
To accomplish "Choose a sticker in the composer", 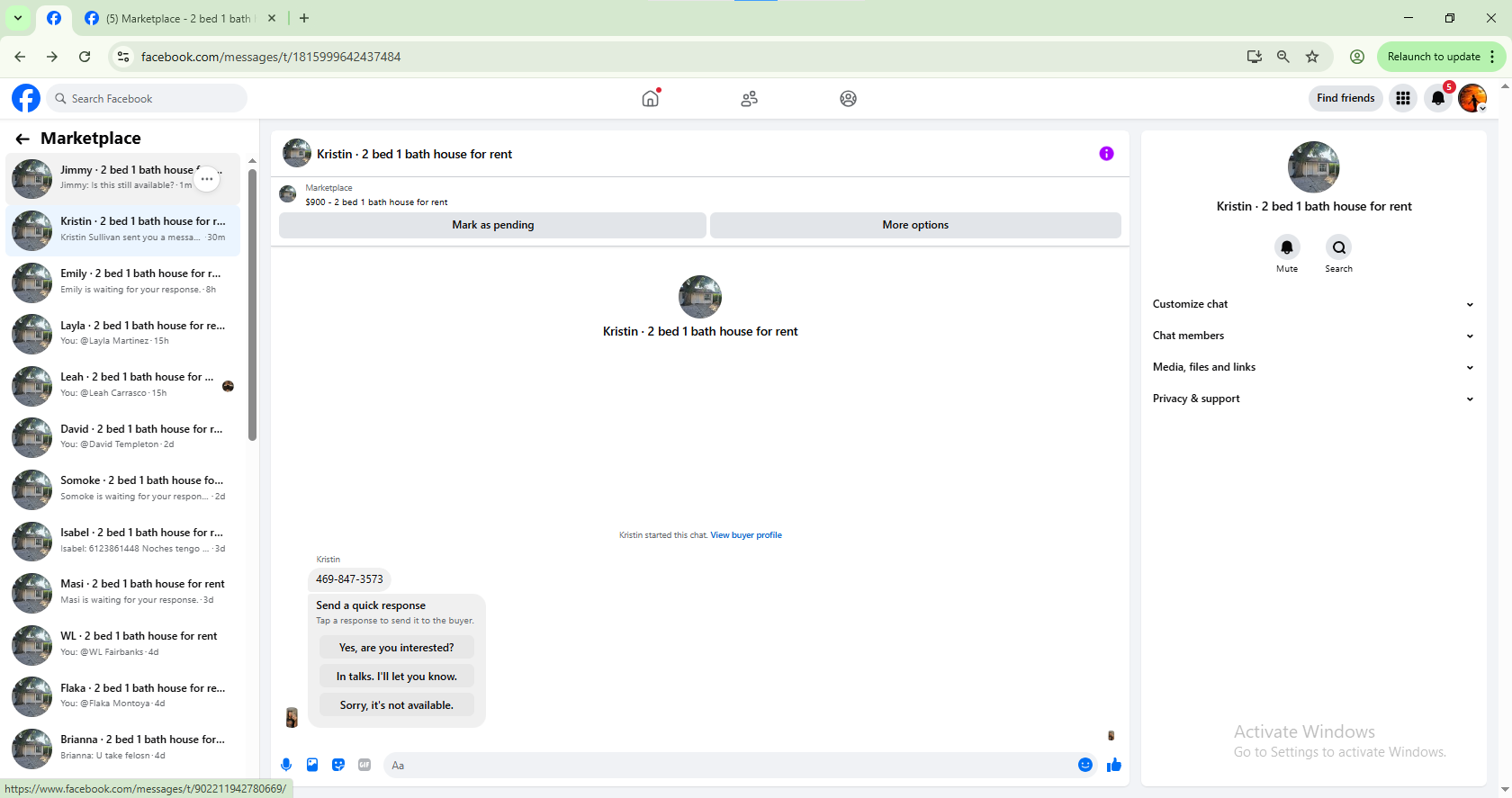I will click(338, 765).
